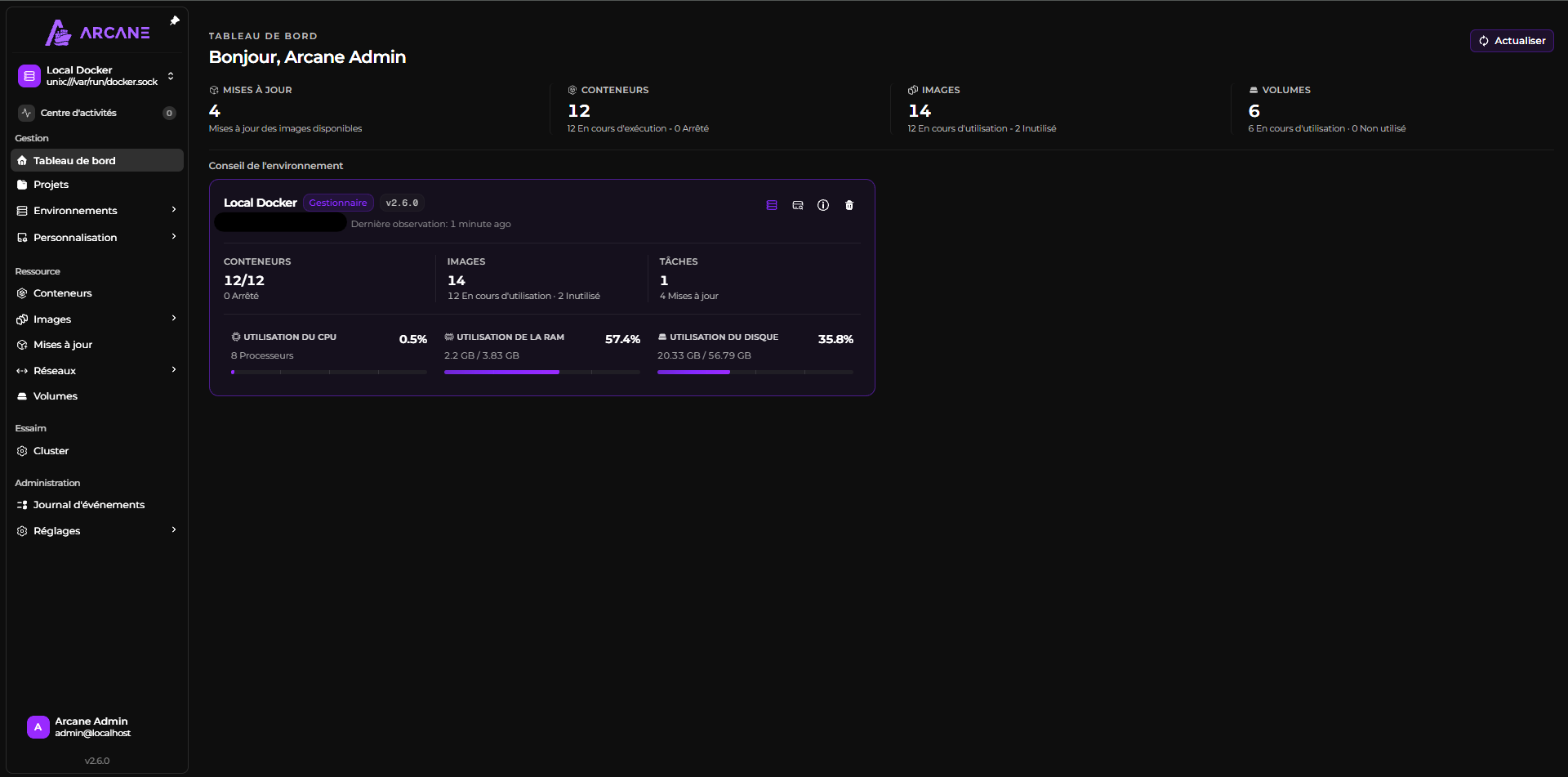Open the Conteneurs summary stat at top
Viewport: 1568px width, 777px height.
638,109
